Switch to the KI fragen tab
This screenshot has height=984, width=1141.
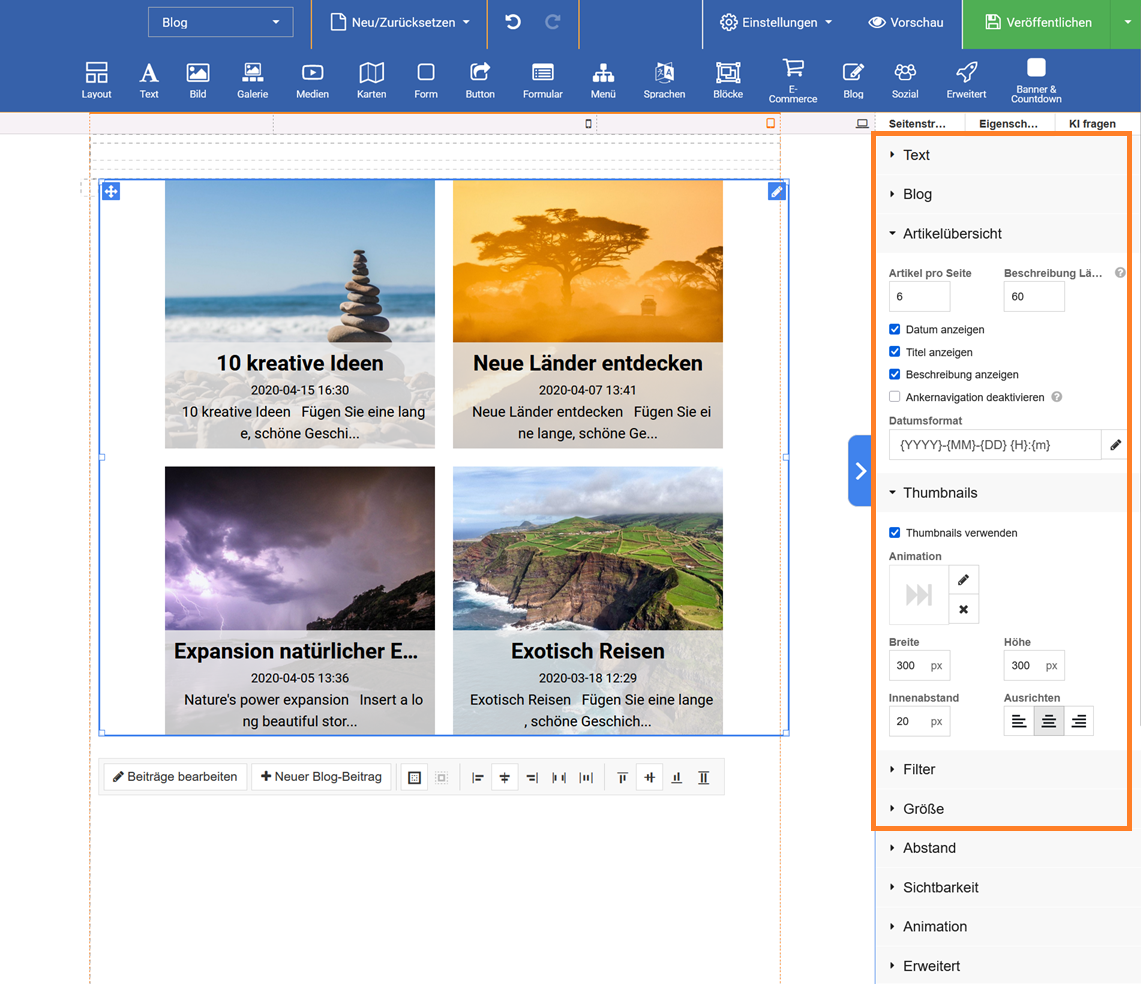[1092, 124]
